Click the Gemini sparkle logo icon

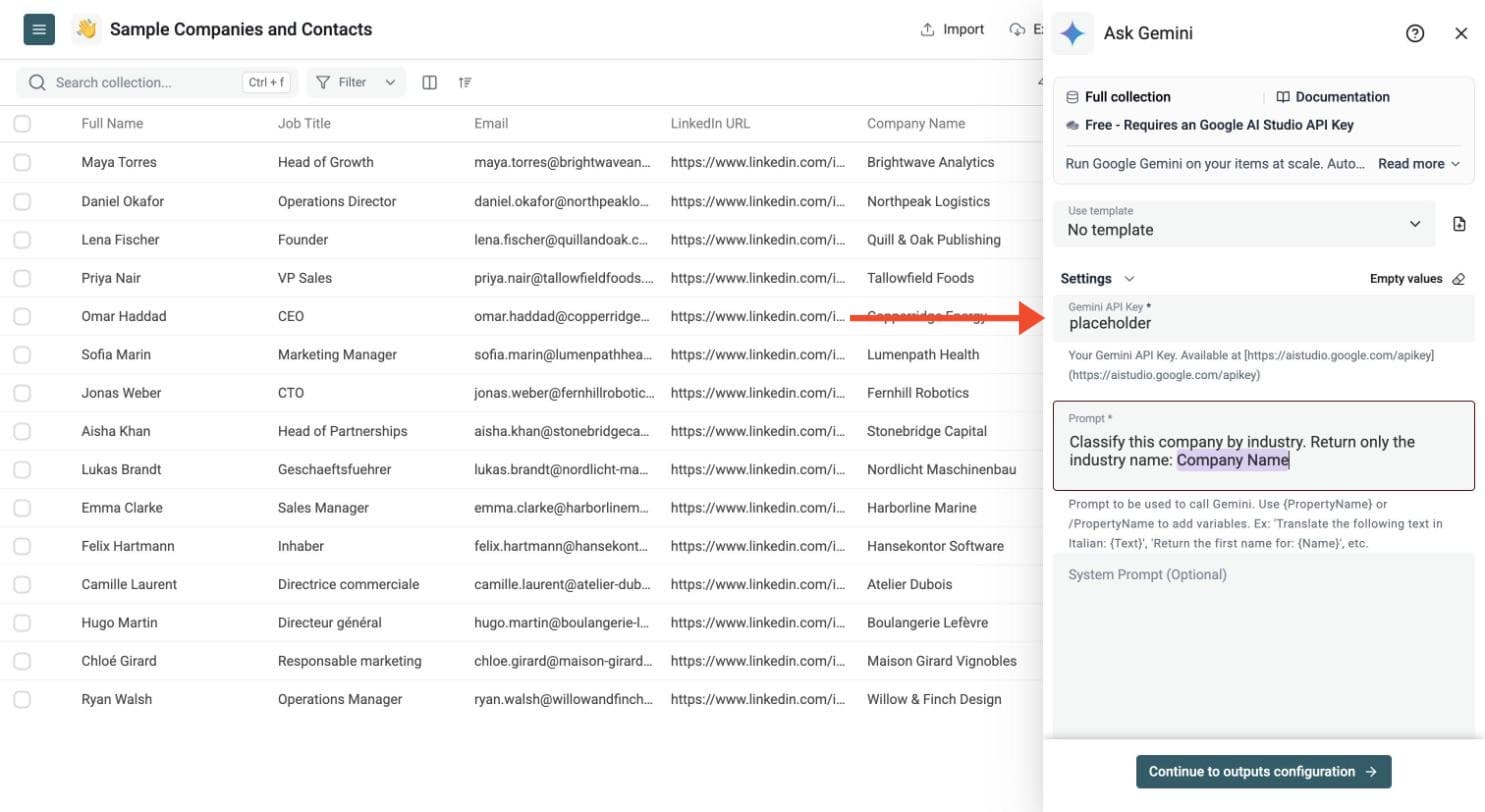pos(1073,33)
